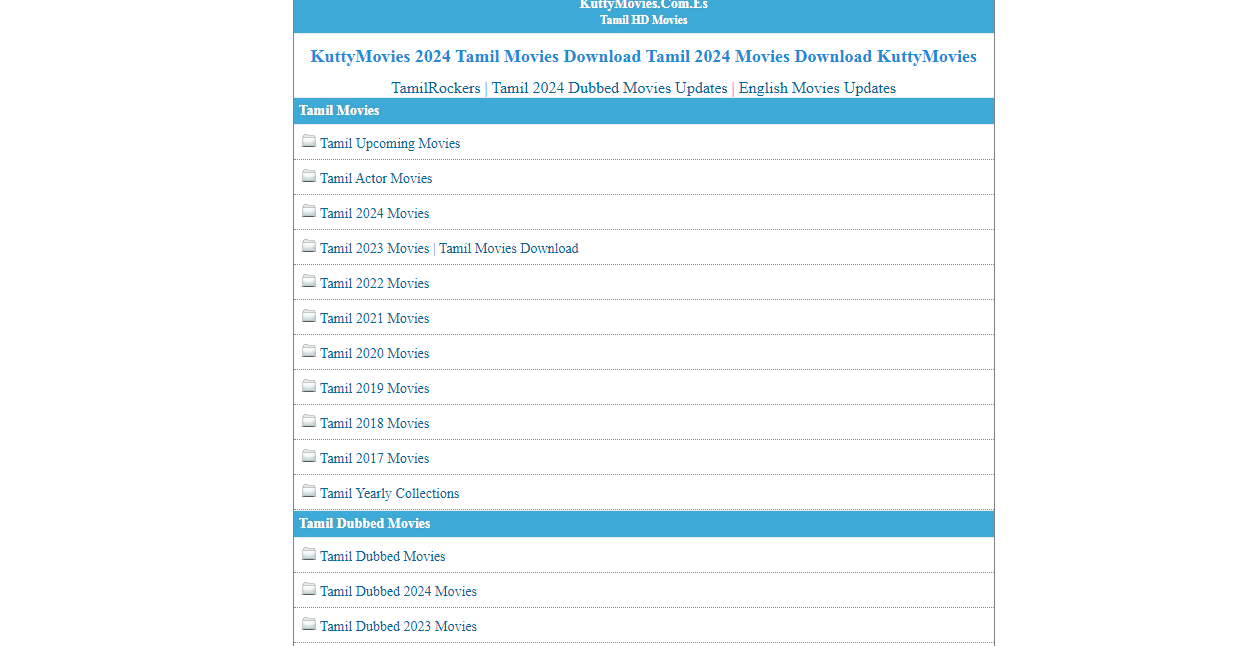
Task: Click folder icon beside Tamil 2023 Movies
Action: pos(309,246)
